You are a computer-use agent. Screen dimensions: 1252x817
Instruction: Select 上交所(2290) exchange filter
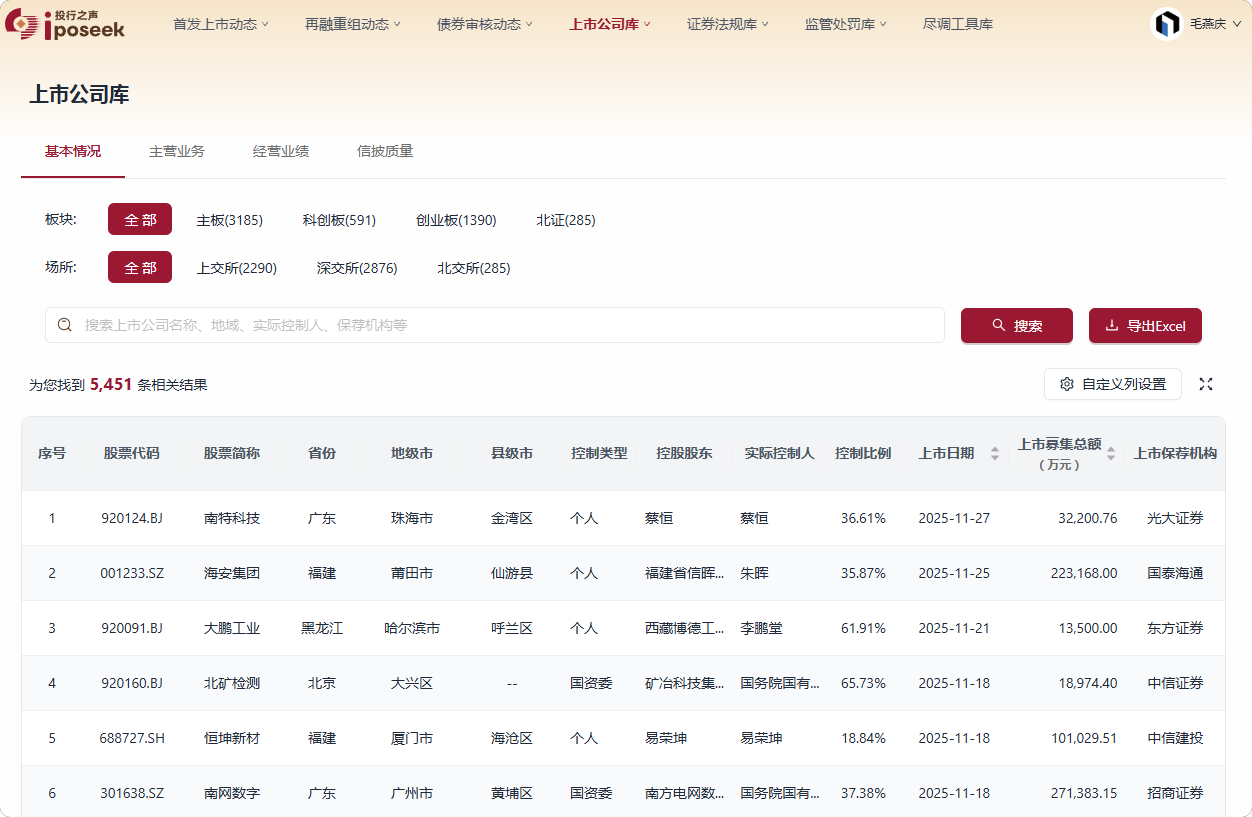coord(237,268)
